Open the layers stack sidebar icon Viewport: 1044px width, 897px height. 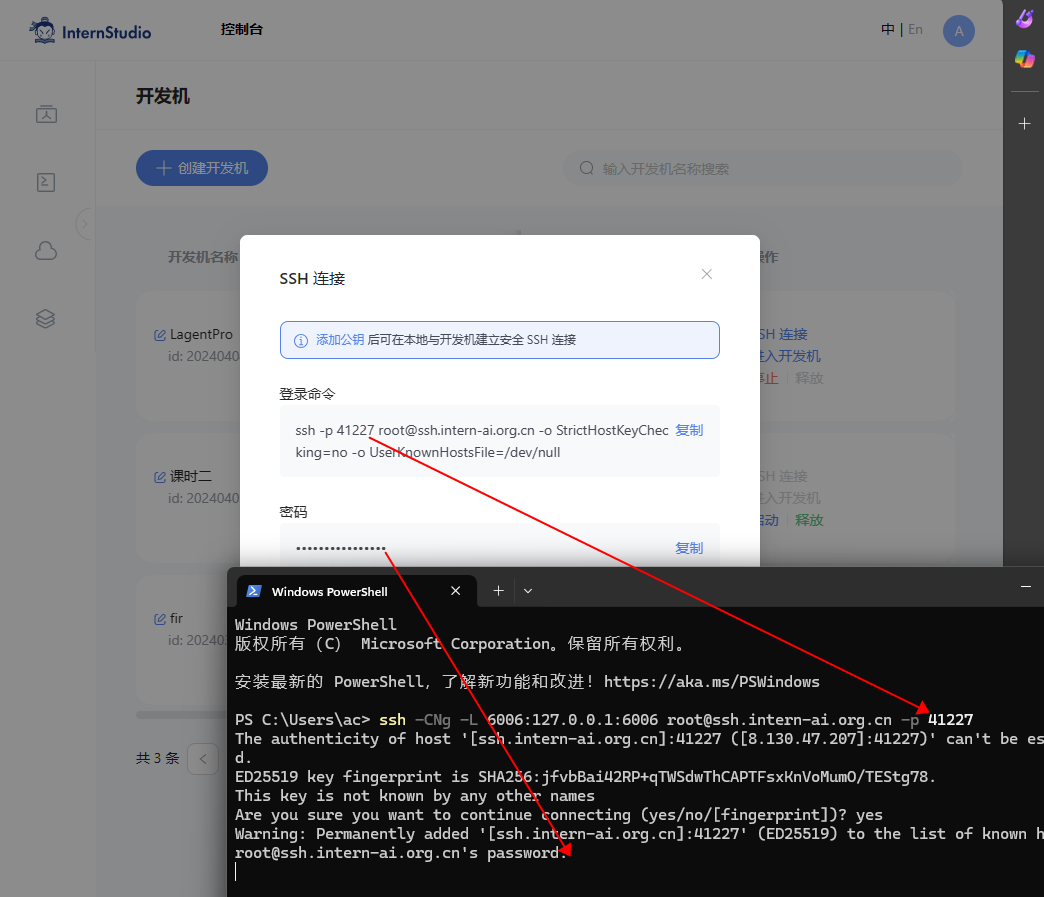45,319
